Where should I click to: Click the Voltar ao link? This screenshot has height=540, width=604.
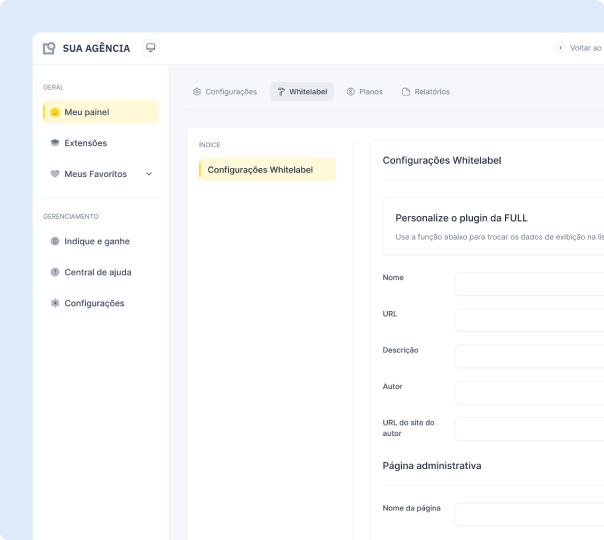(x=582, y=48)
